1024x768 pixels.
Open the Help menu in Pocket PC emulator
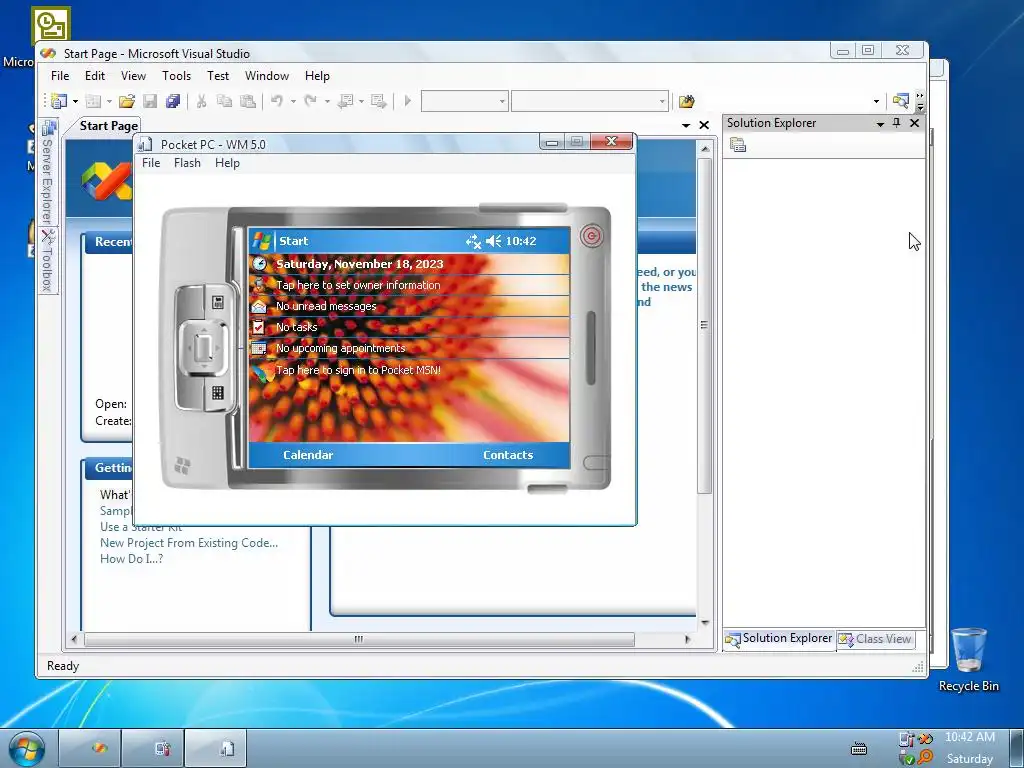227,163
